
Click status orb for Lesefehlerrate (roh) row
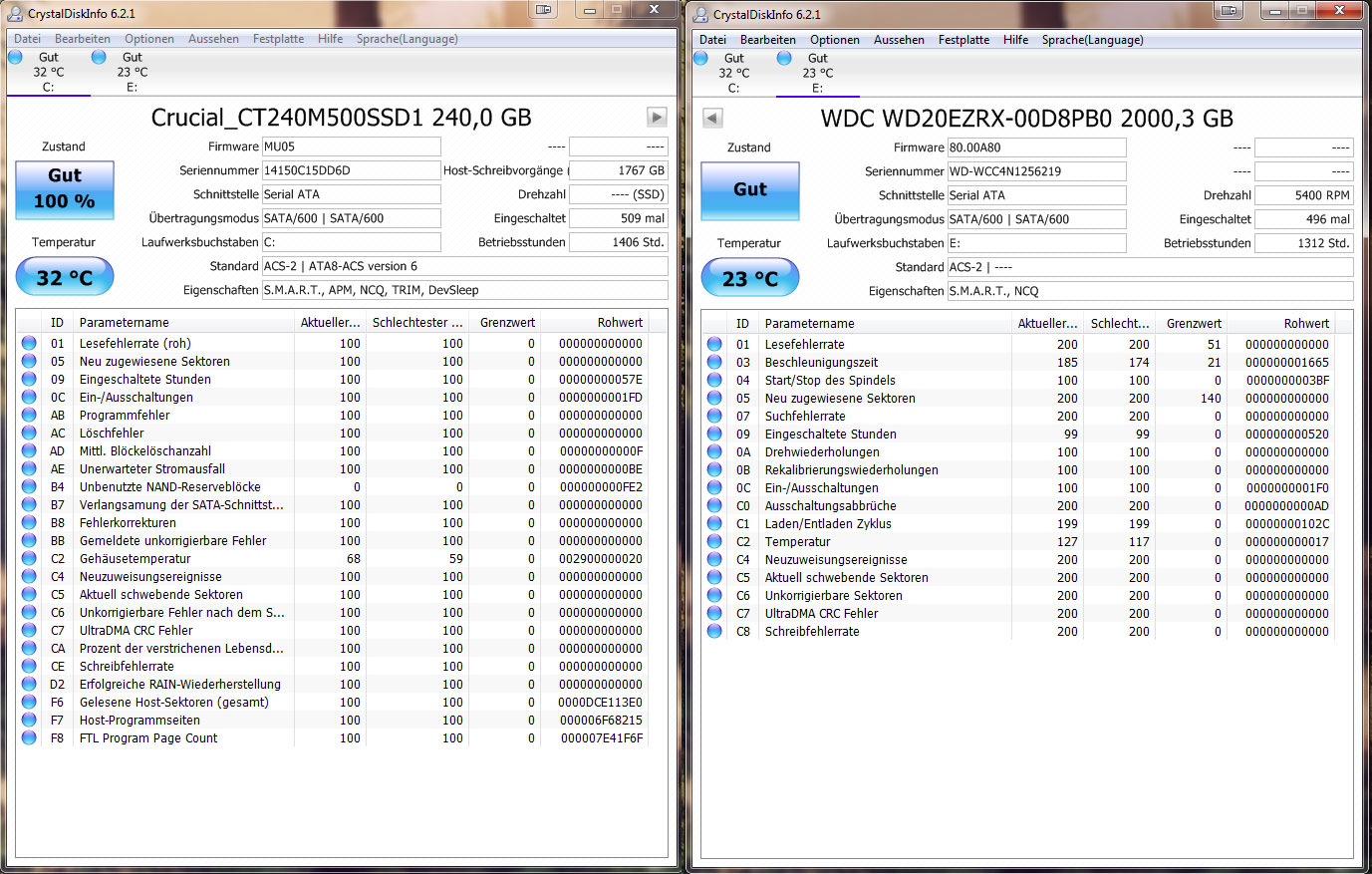point(29,343)
